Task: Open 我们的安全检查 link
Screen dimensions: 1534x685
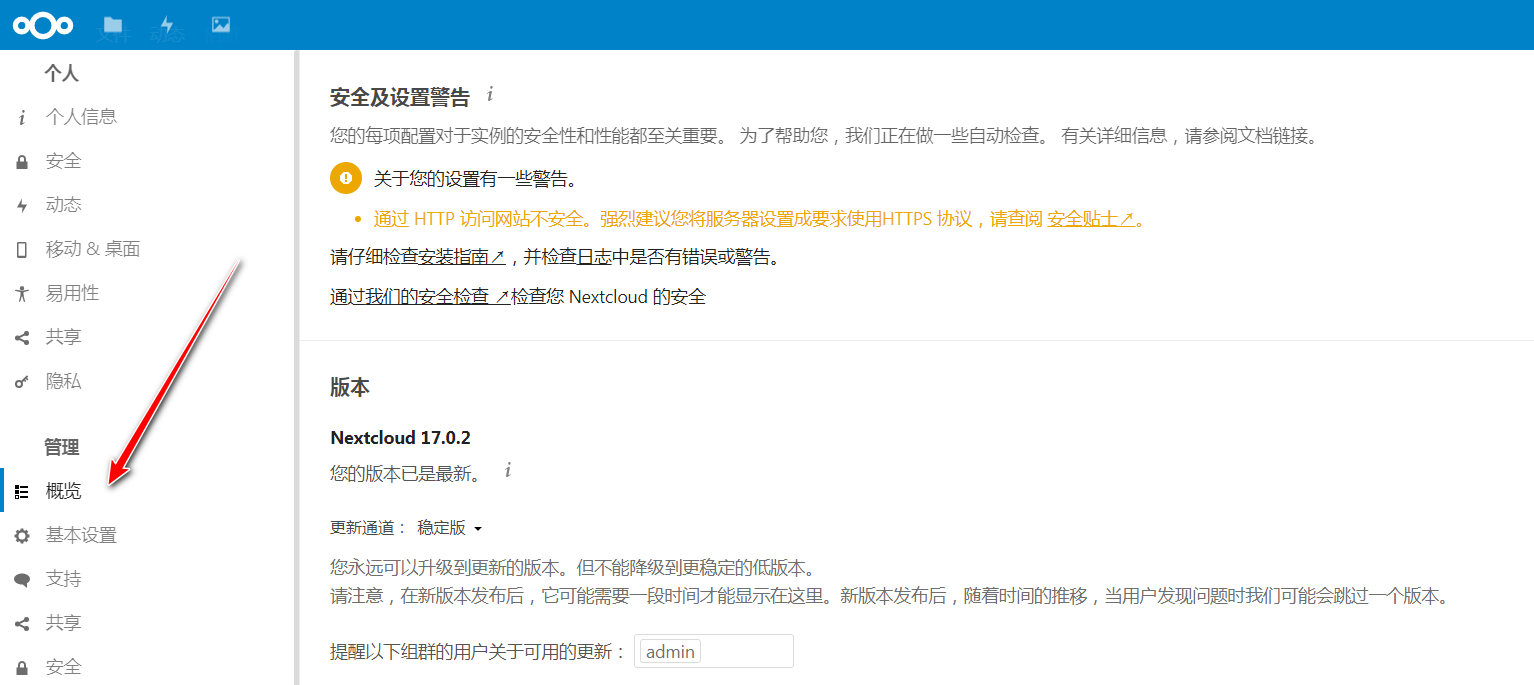Action: click(437, 297)
